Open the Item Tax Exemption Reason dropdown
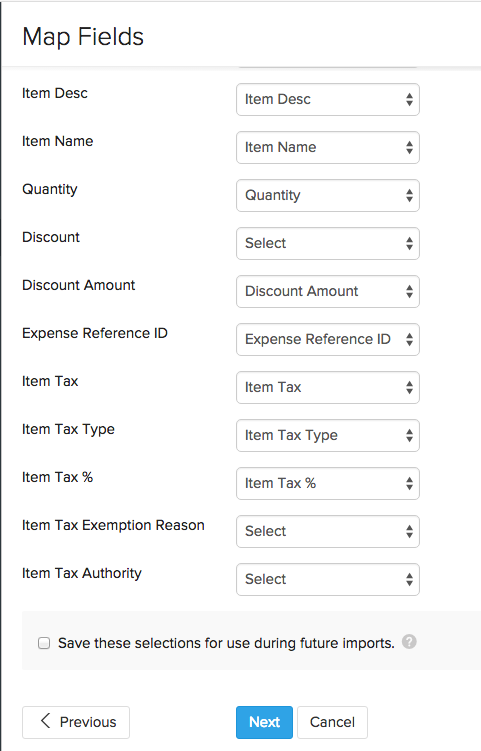 pos(328,531)
